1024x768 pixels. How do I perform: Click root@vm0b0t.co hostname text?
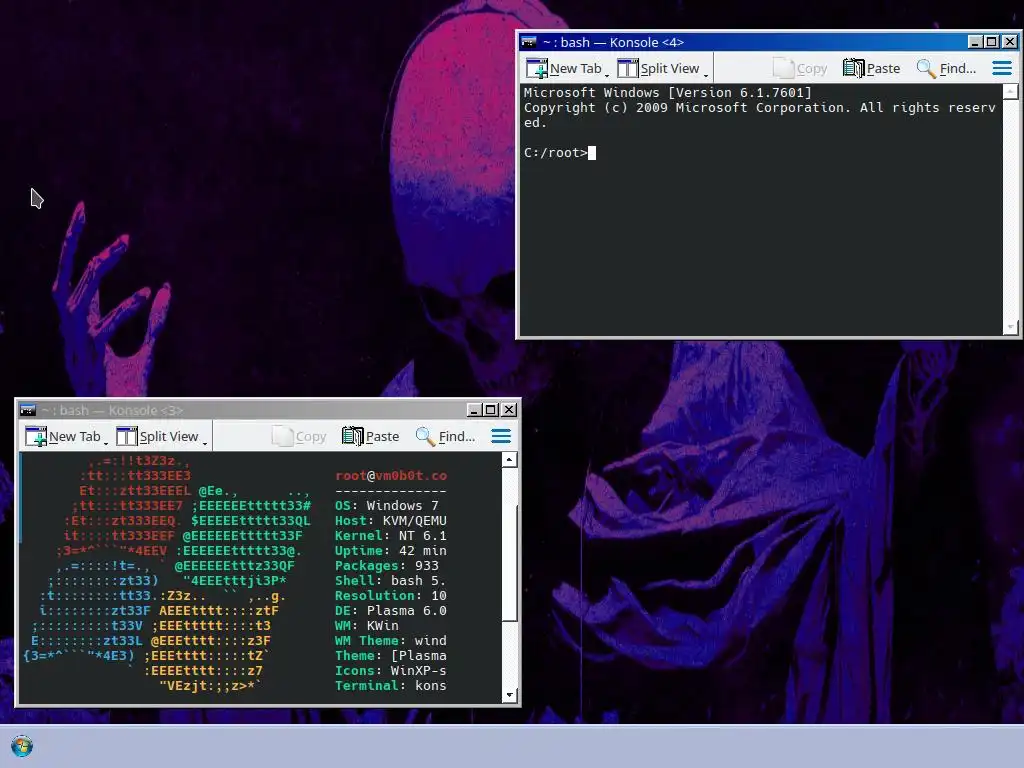[x=391, y=475]
